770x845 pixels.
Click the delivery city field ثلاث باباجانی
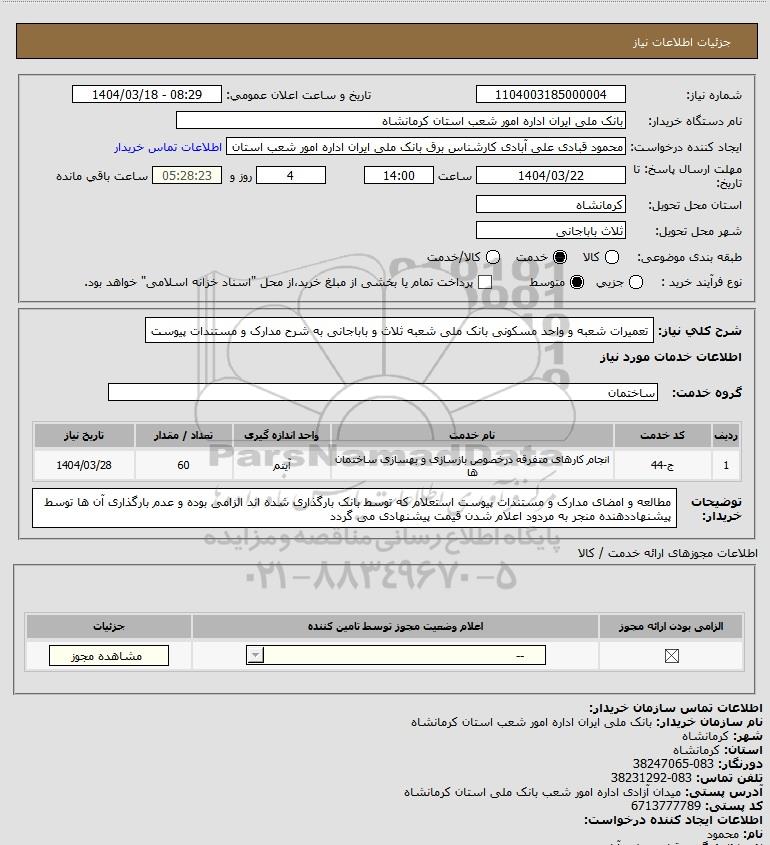551,231
